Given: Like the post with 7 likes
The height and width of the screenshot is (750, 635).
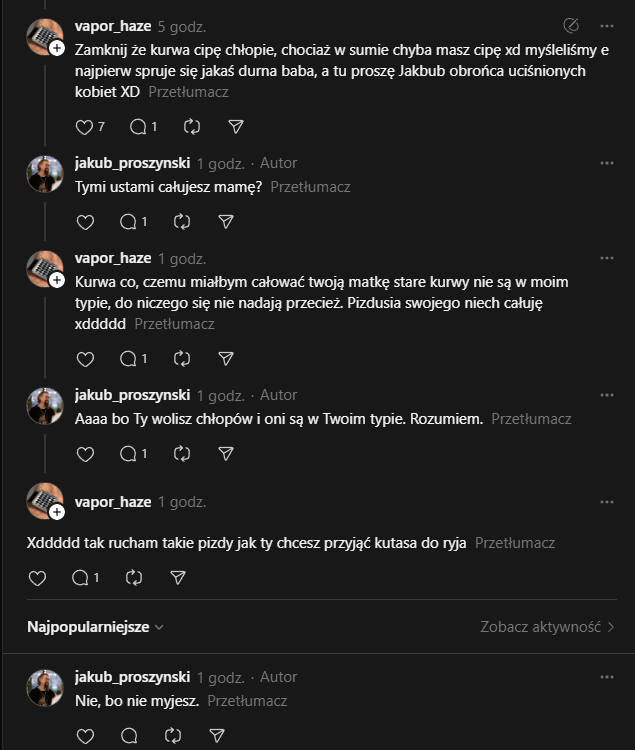Looking at the screenshot, I should coord(84,127).
